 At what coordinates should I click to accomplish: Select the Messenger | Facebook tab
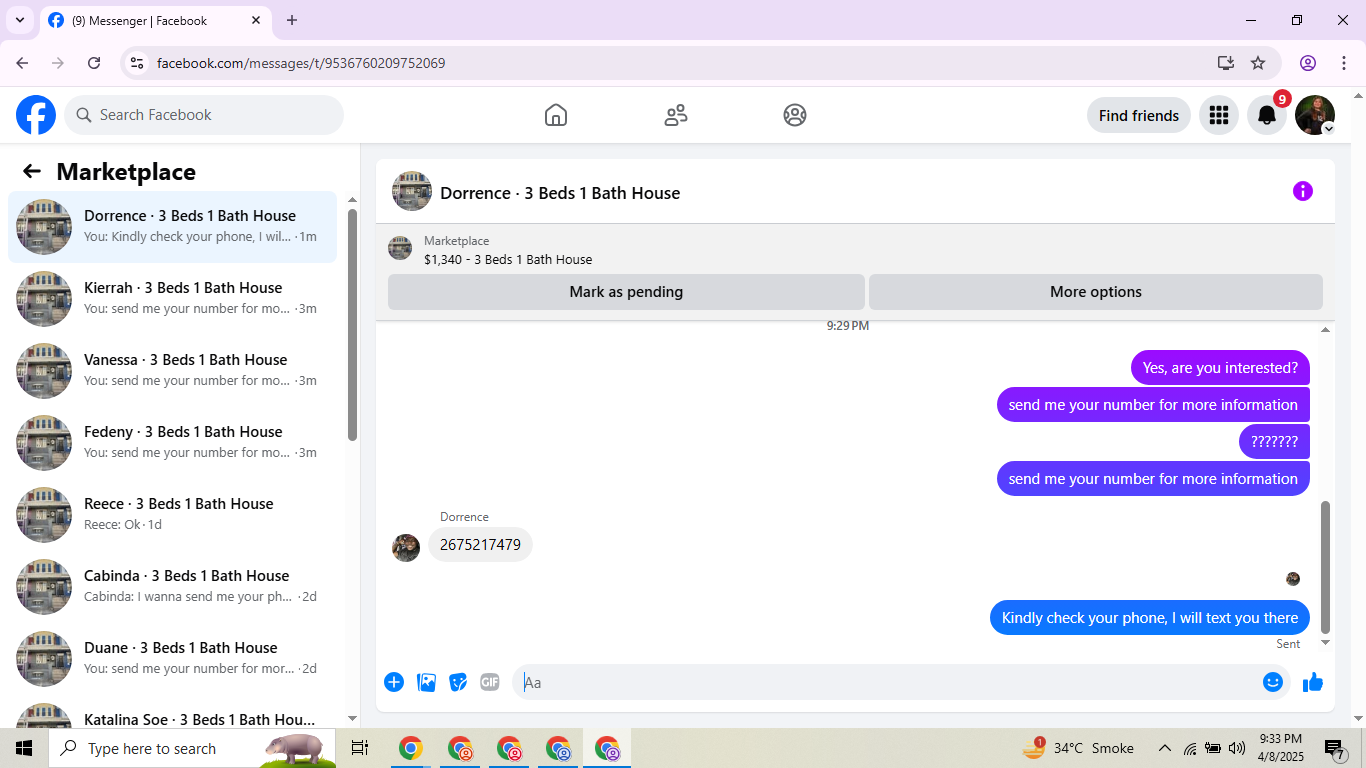coord(155,20)
